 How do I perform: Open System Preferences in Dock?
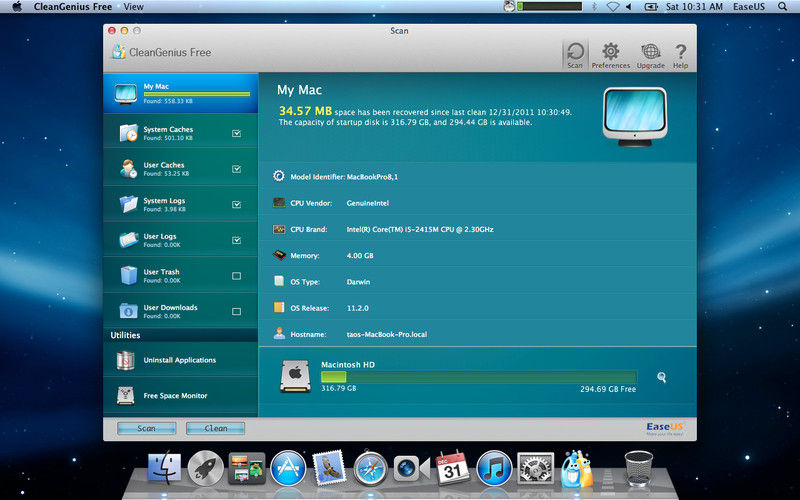[x=535, y=468]
